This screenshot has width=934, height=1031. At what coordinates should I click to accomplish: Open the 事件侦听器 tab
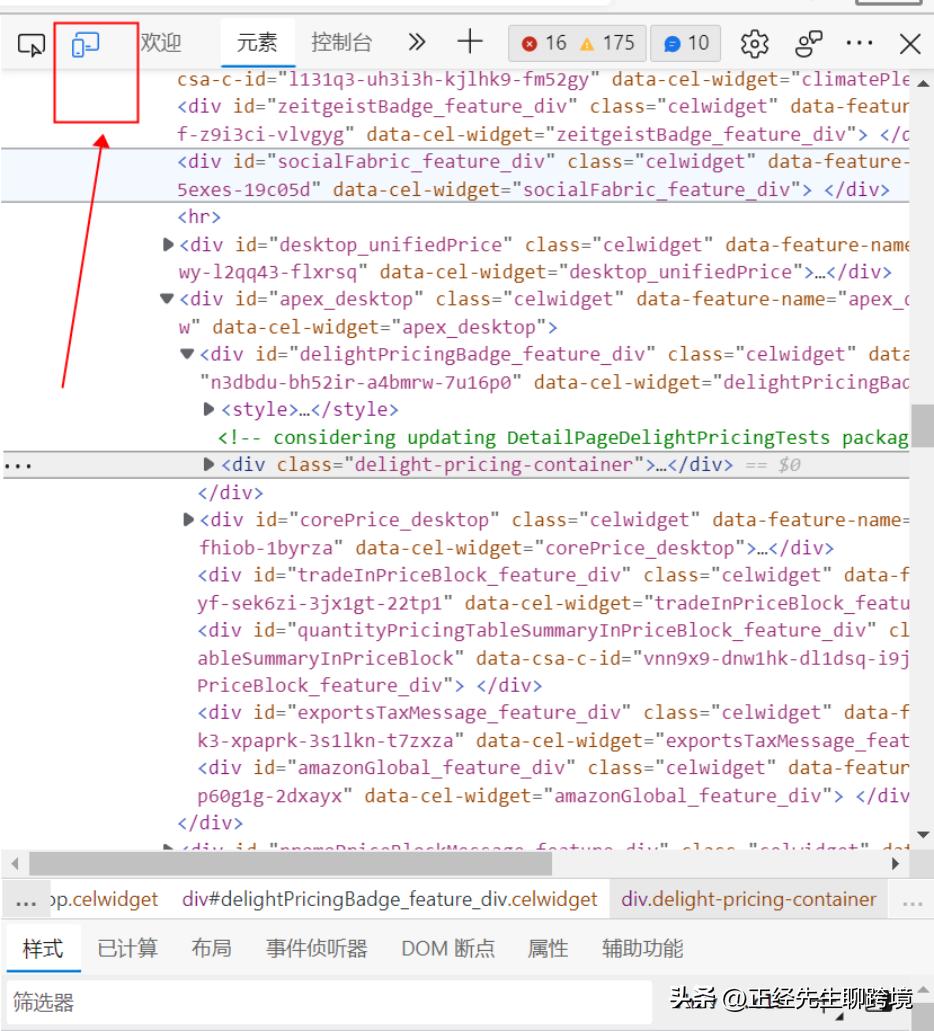(x=316, y=948)
